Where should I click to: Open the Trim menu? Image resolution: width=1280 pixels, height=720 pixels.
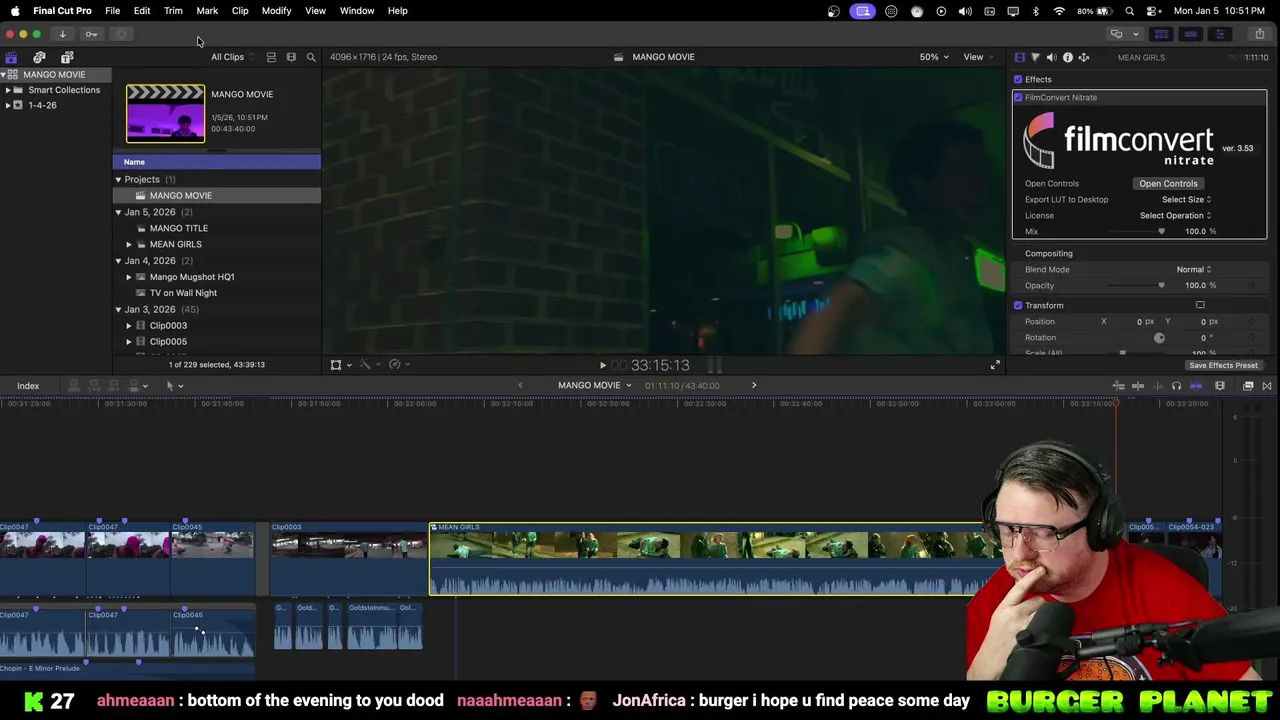(x=173, y=11)
